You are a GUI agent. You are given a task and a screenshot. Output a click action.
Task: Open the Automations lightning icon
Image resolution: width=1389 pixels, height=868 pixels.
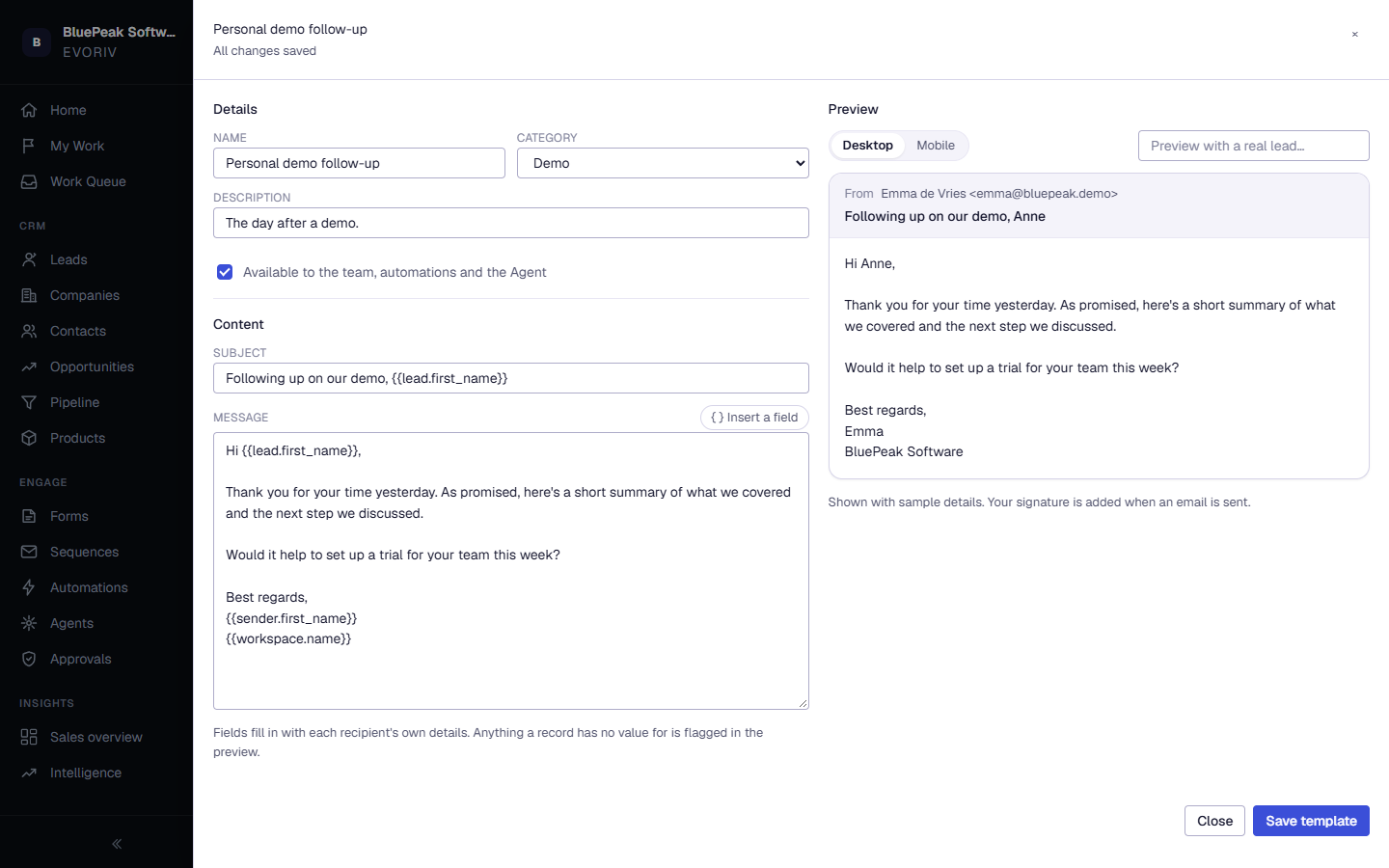29,587
